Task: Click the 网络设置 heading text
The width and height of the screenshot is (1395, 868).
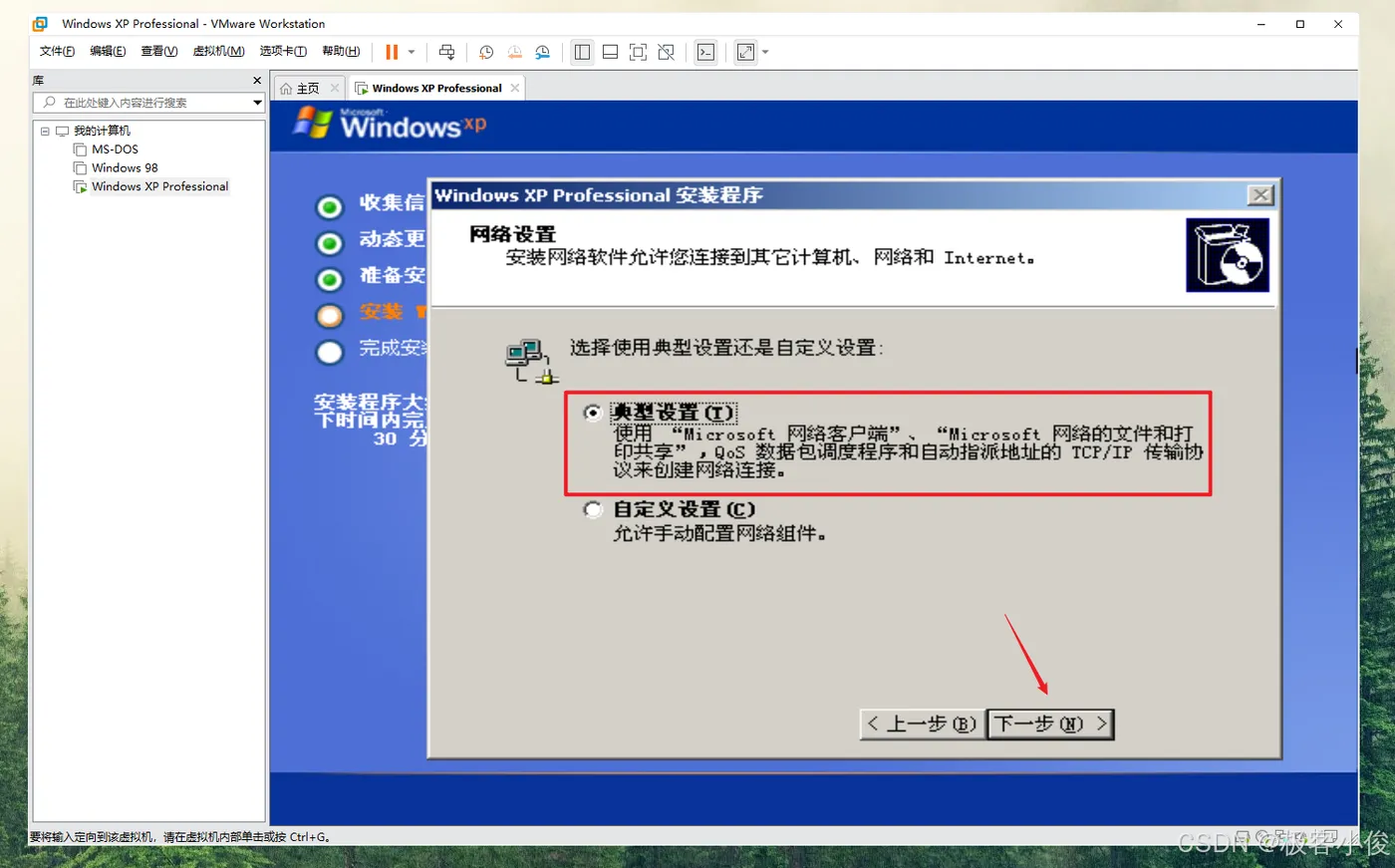Action: [x=512, y=234]
